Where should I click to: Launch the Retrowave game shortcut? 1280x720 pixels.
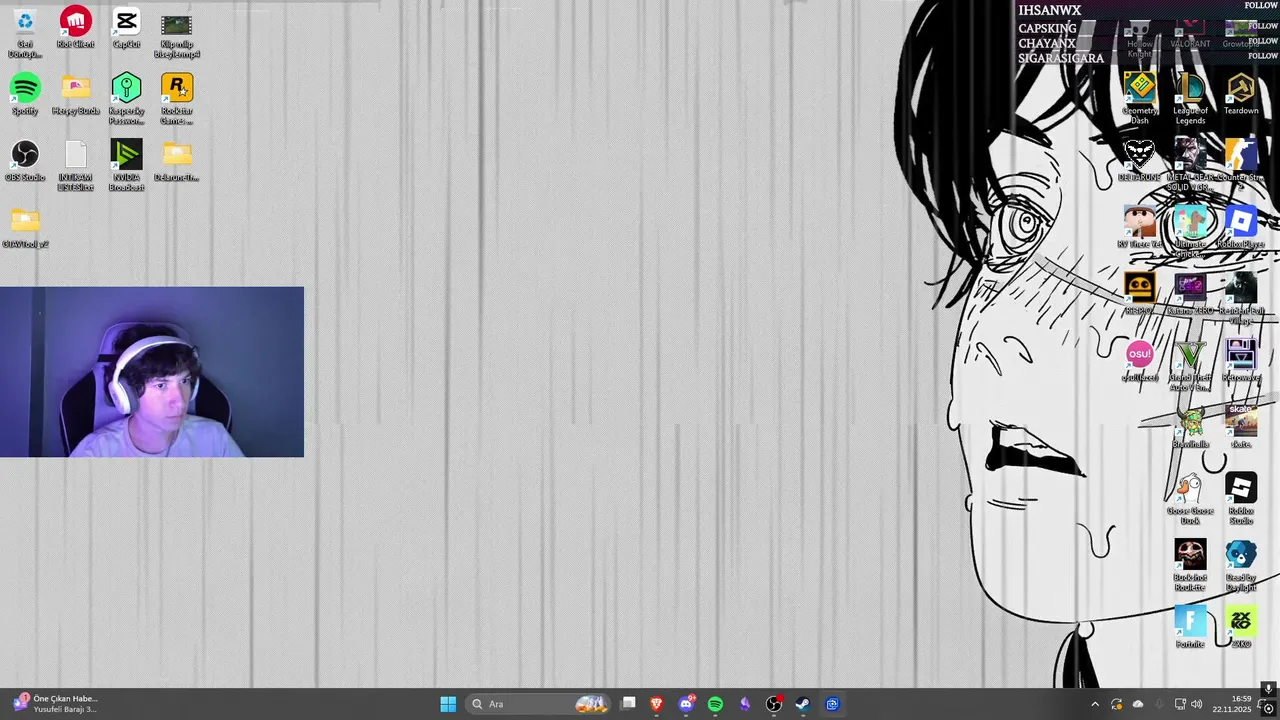pyautogui.click(x=1241, y=361)
